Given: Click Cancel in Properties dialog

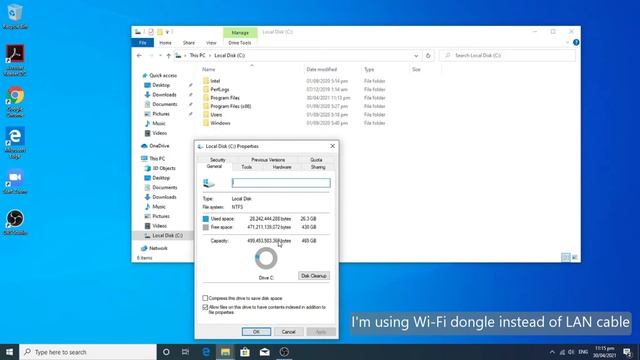Looking at the screenshot, I should pyautogui.click(x=289, y=332).
